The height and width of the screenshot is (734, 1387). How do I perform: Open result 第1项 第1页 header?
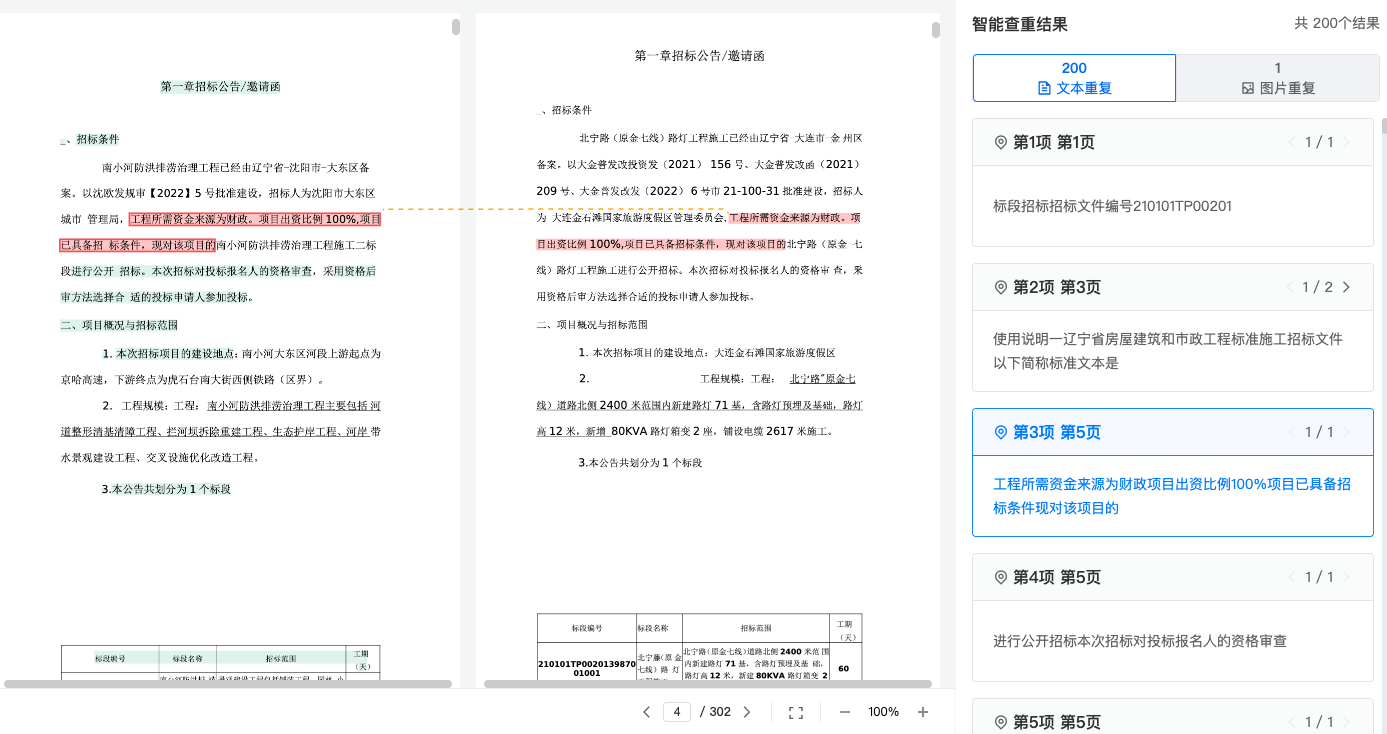(1173, 142)
